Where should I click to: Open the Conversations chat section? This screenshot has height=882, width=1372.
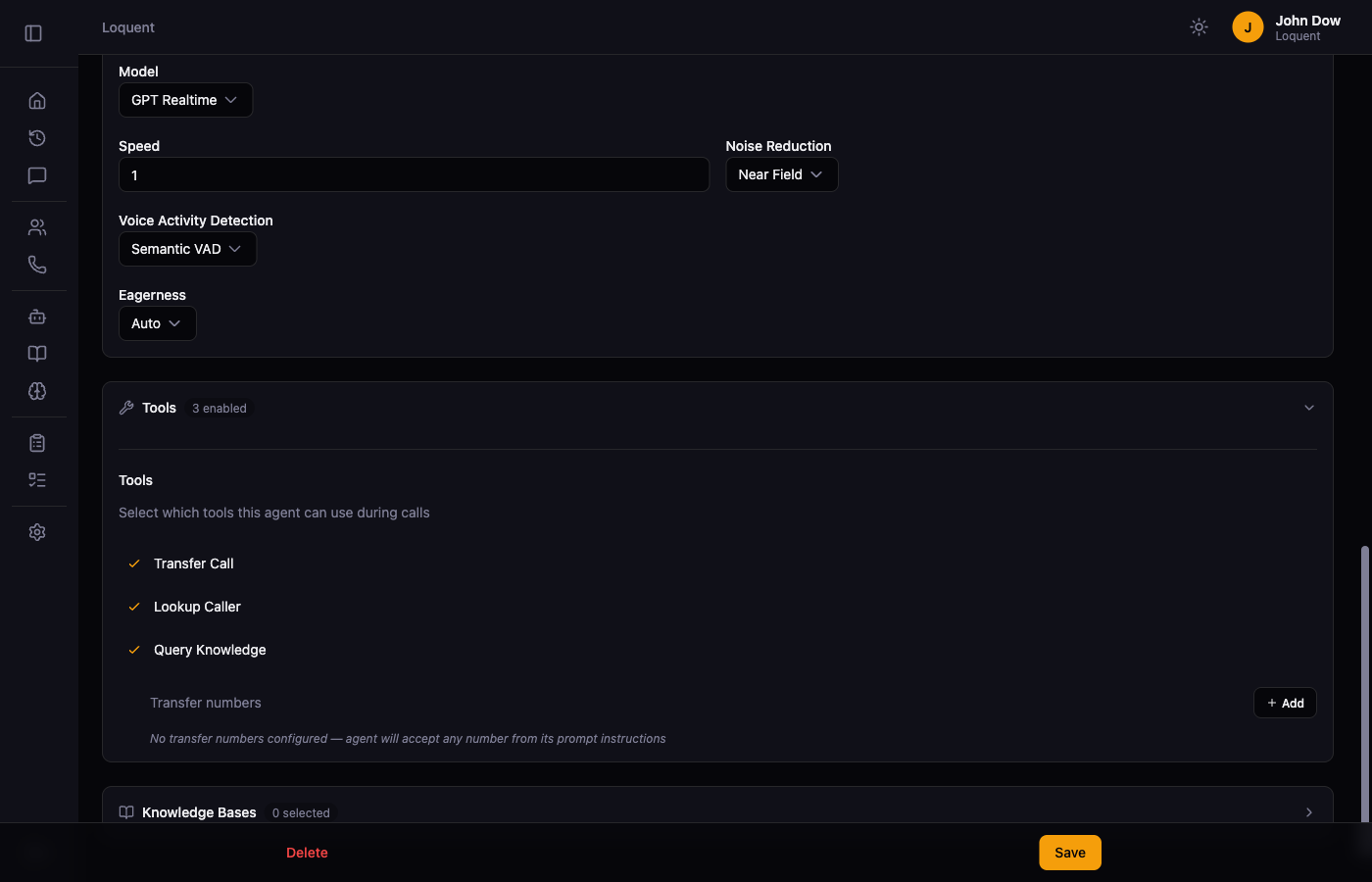pos(36,175)
